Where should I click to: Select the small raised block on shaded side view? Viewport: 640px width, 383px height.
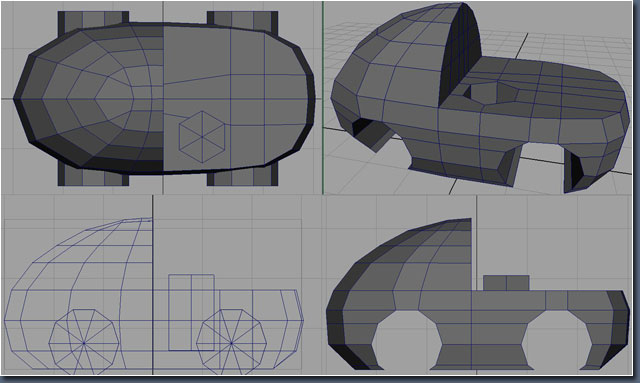coord(506,283)
